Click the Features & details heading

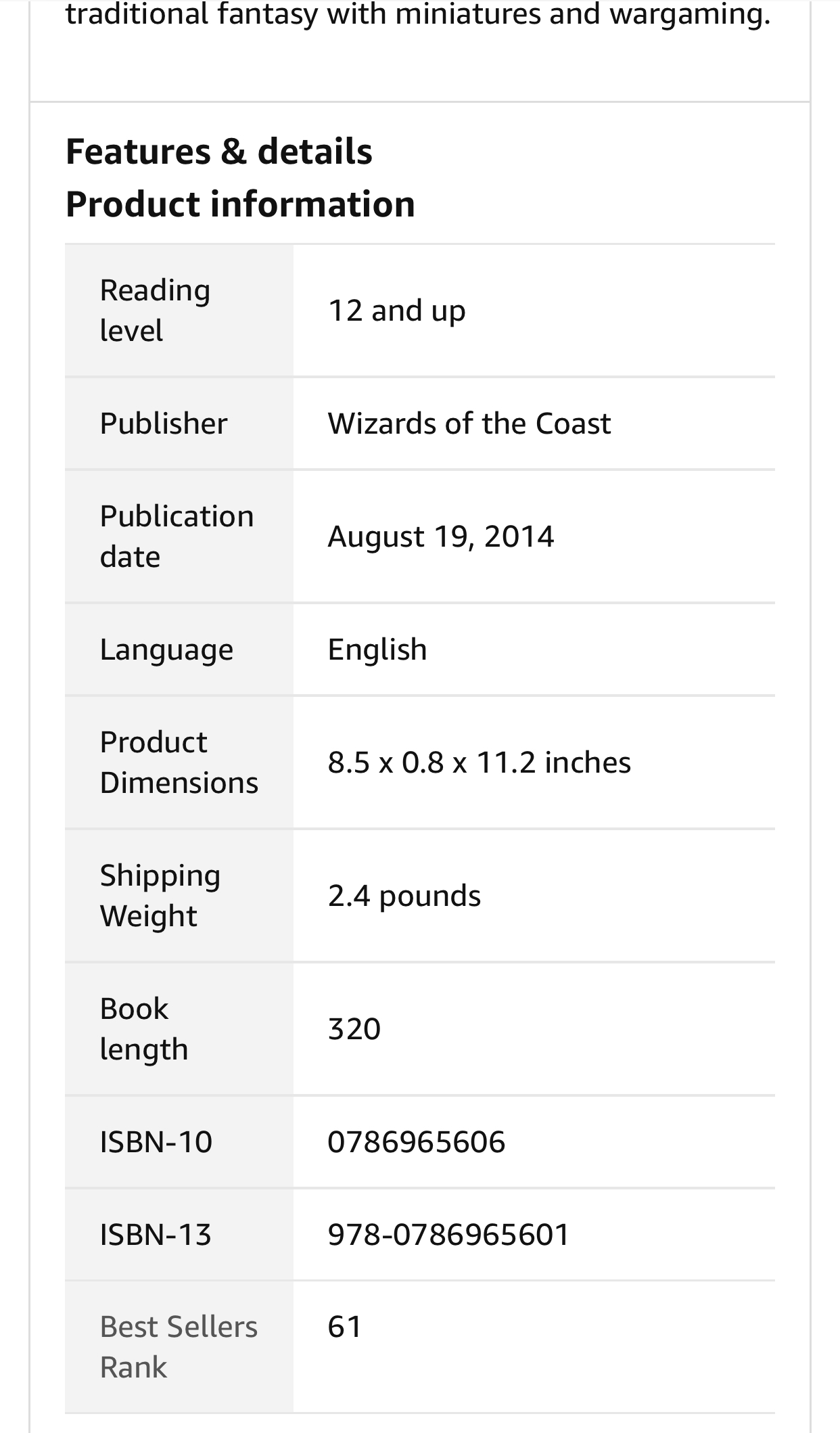pyautogui.click(x=218, y=151)
